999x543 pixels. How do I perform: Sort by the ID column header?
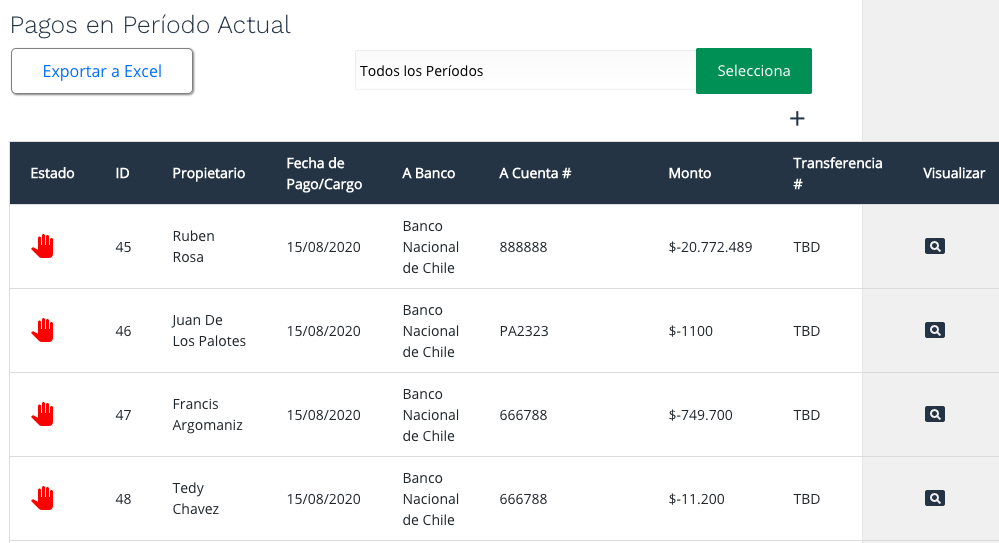pos(122,173)
